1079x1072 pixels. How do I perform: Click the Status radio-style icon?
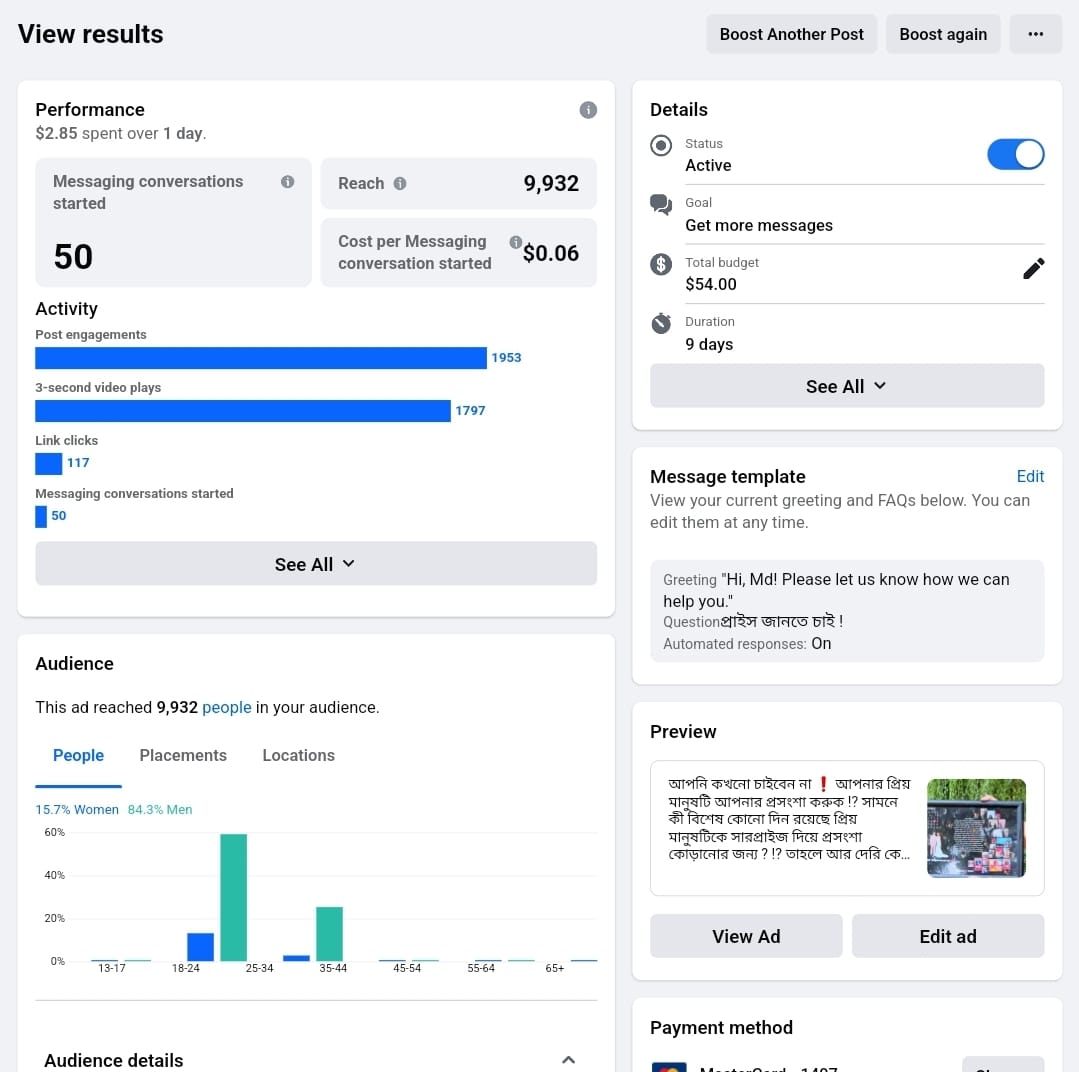(661, 146)
